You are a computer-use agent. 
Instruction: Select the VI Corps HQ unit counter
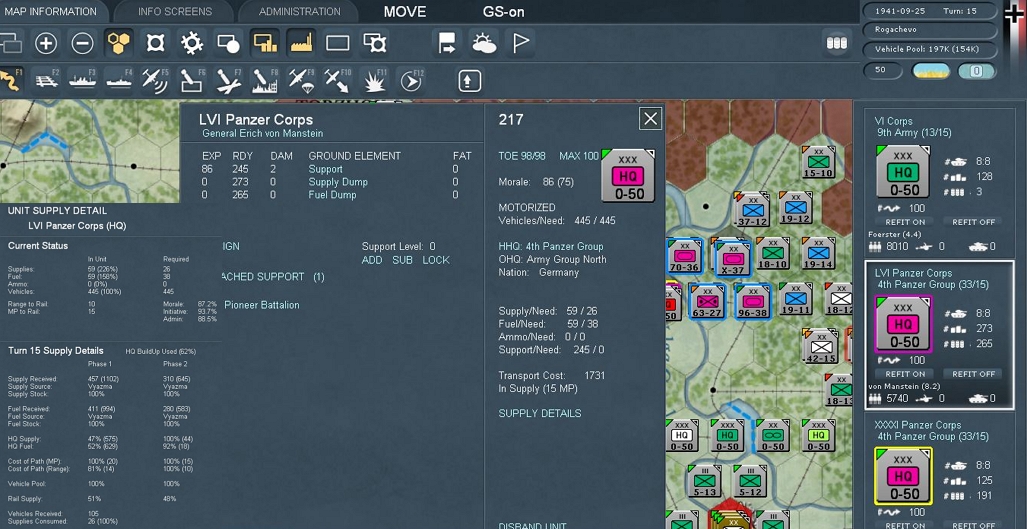click(x=903, y=172)
